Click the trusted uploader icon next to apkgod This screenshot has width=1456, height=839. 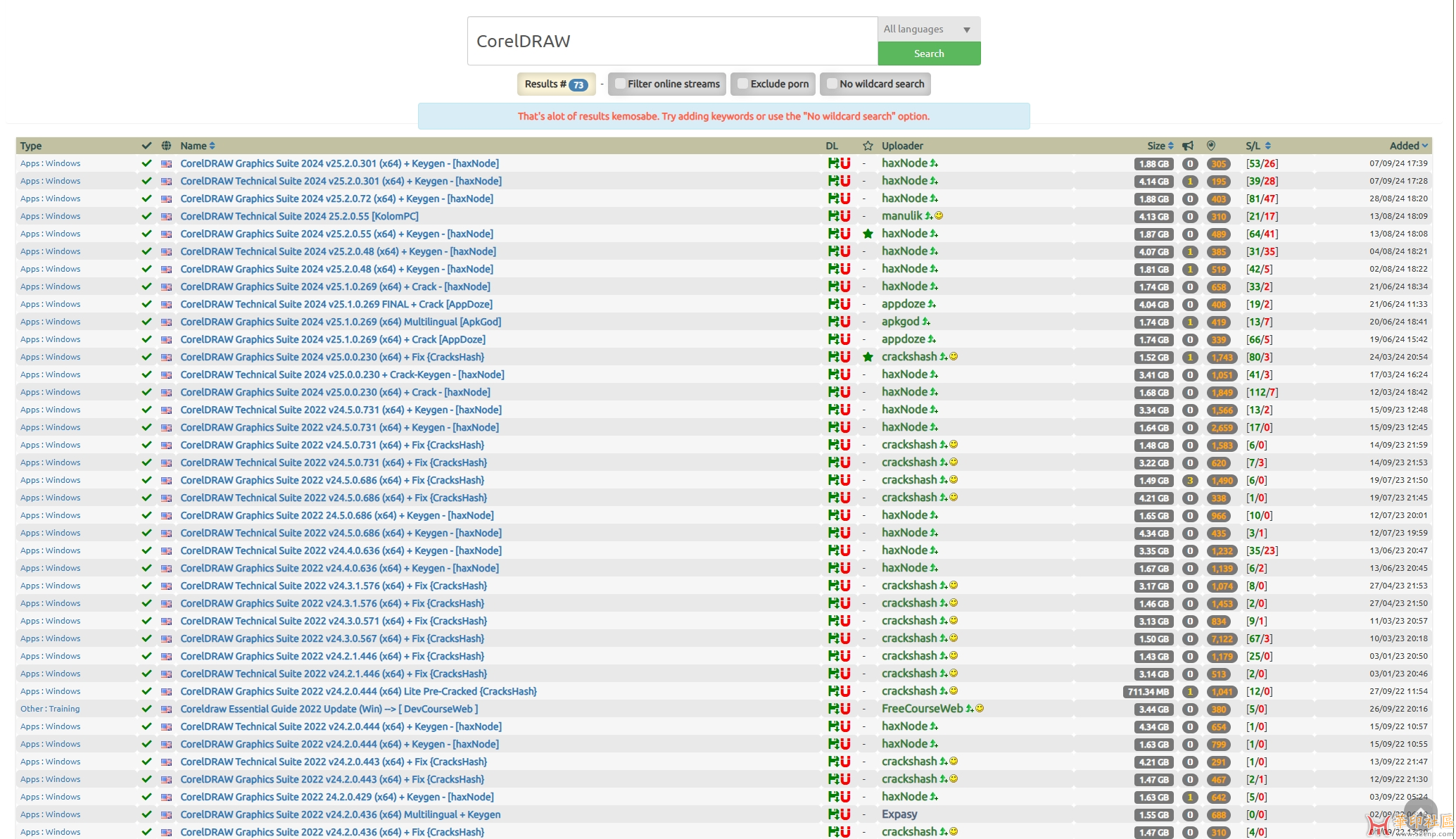coord(926,322)
